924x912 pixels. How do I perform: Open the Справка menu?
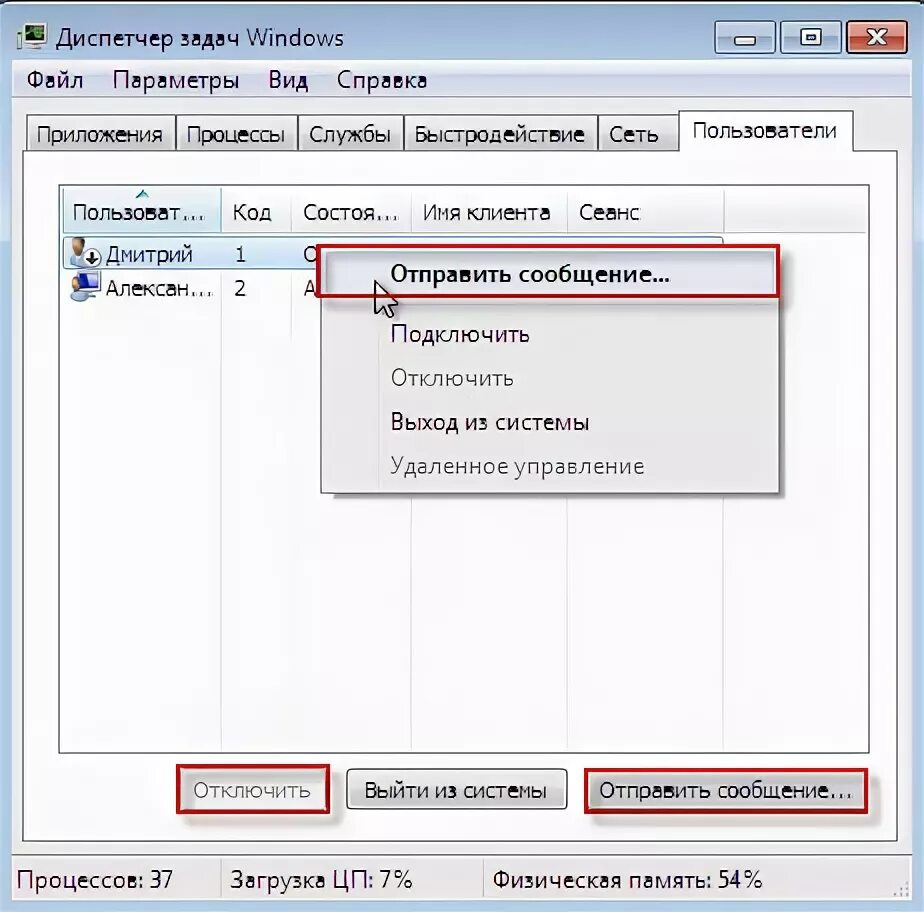point(382,80)
